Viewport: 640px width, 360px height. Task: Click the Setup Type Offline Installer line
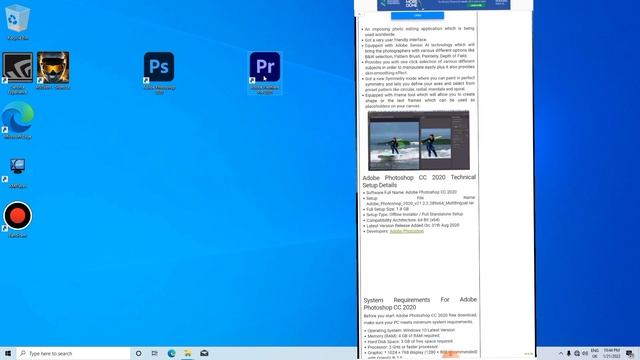tap(414, 214)
